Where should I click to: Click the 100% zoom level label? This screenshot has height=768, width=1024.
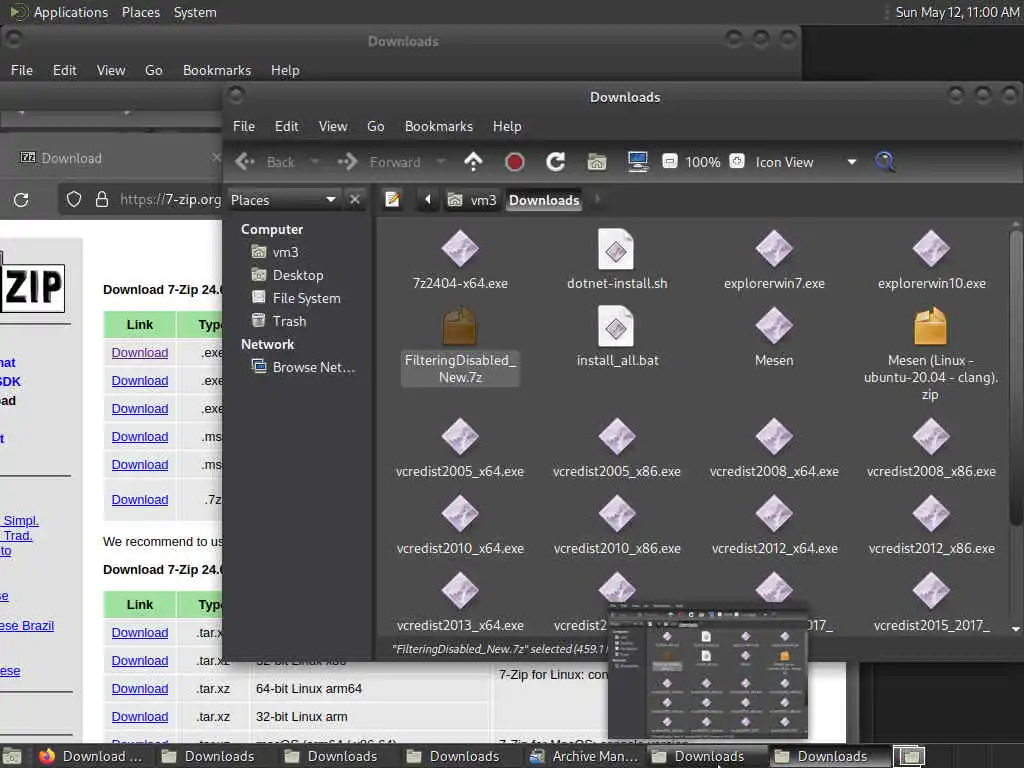tap(703, 162)
